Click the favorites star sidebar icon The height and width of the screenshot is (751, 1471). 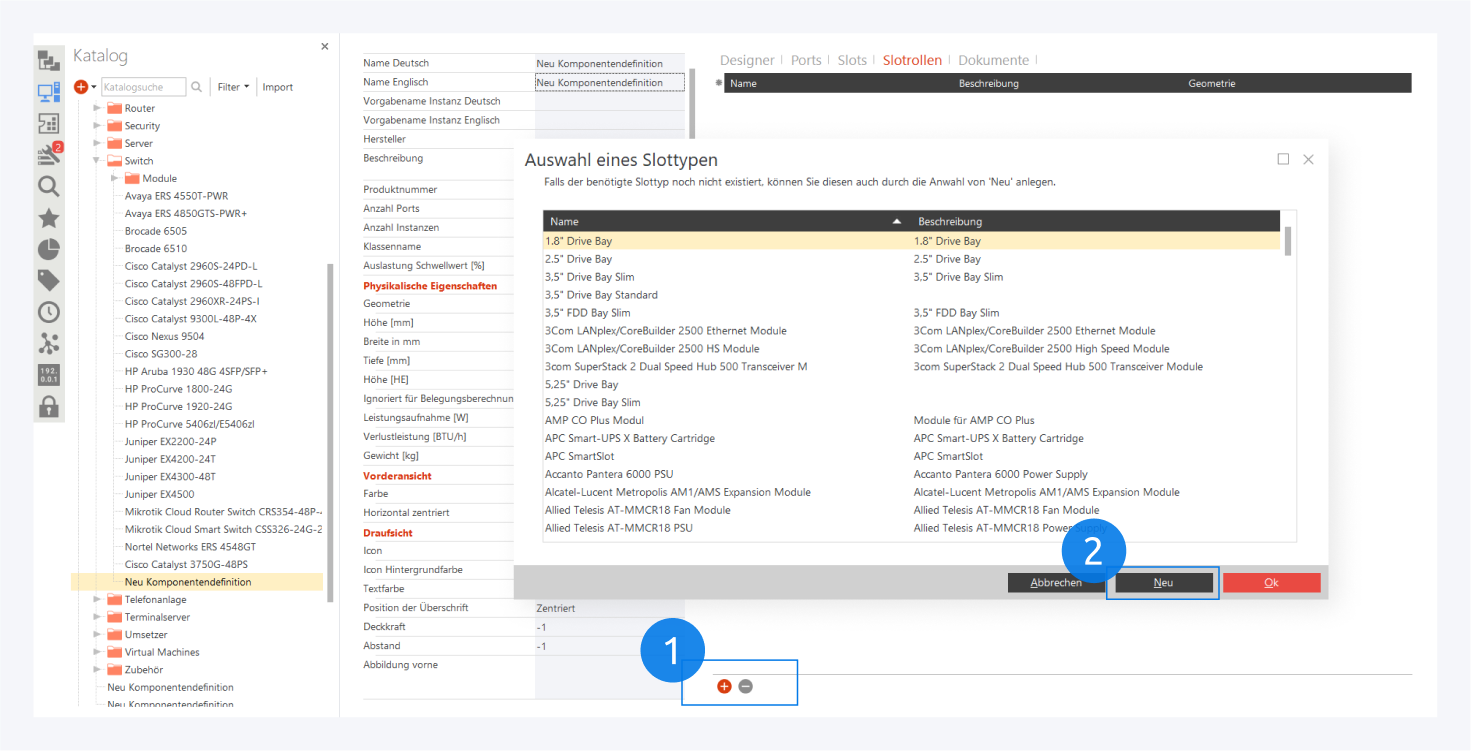48,218
